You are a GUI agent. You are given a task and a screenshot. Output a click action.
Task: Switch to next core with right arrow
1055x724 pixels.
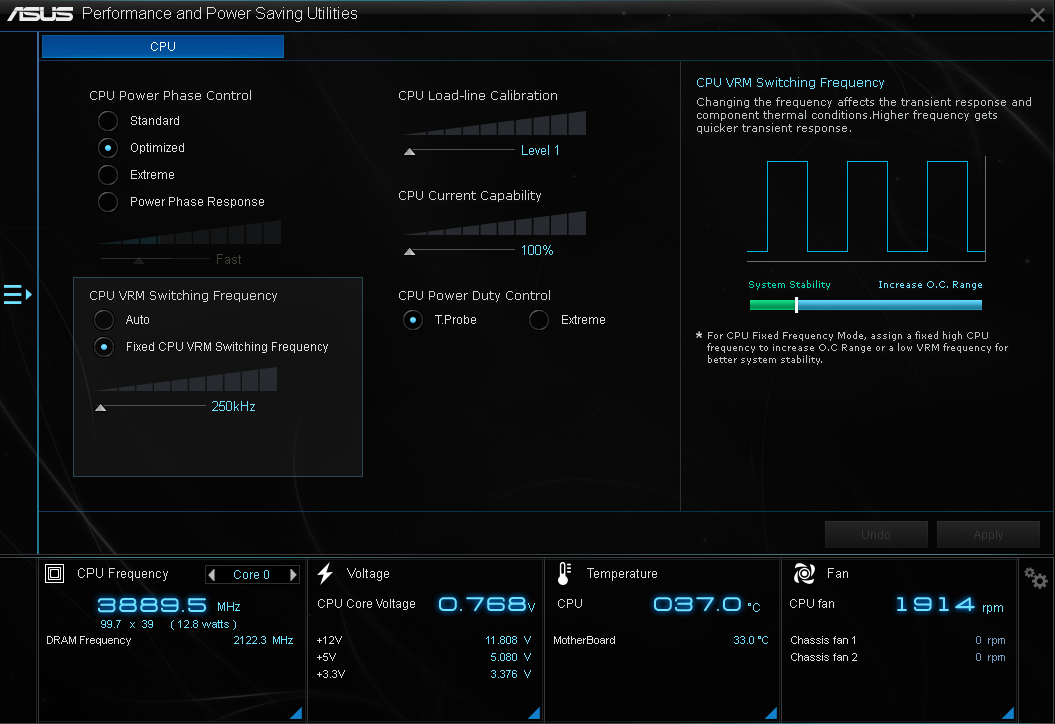pos(293,575)
